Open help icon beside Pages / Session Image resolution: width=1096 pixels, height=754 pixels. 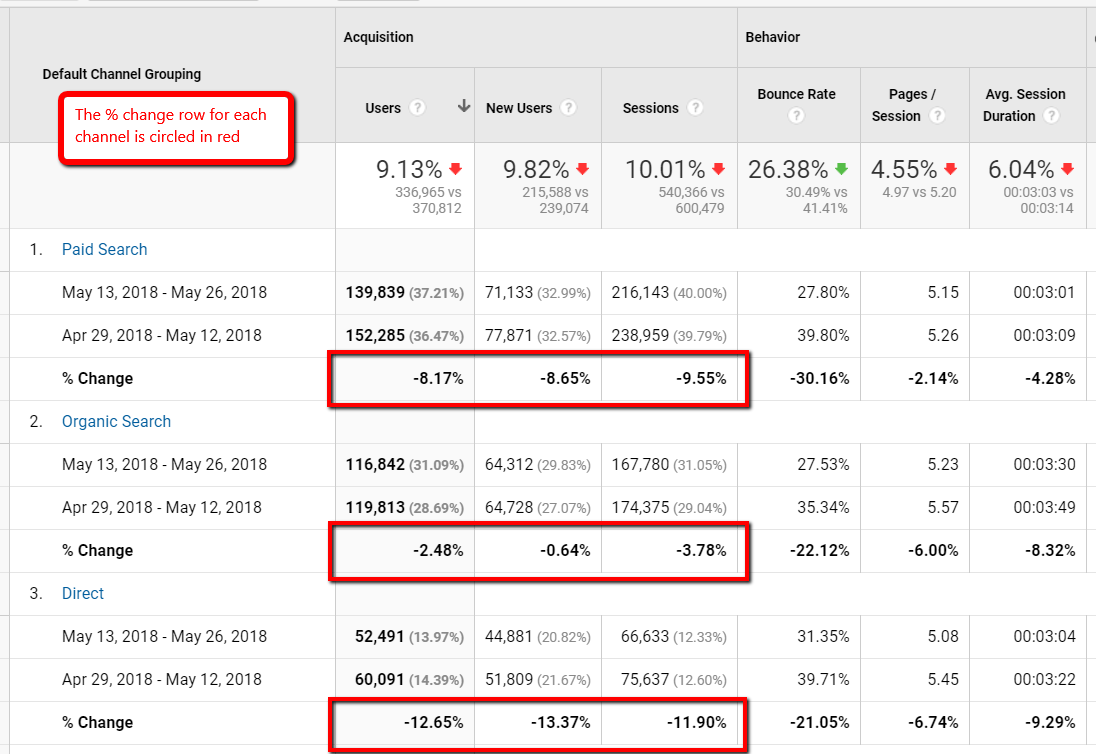click(x=937, y=116)
